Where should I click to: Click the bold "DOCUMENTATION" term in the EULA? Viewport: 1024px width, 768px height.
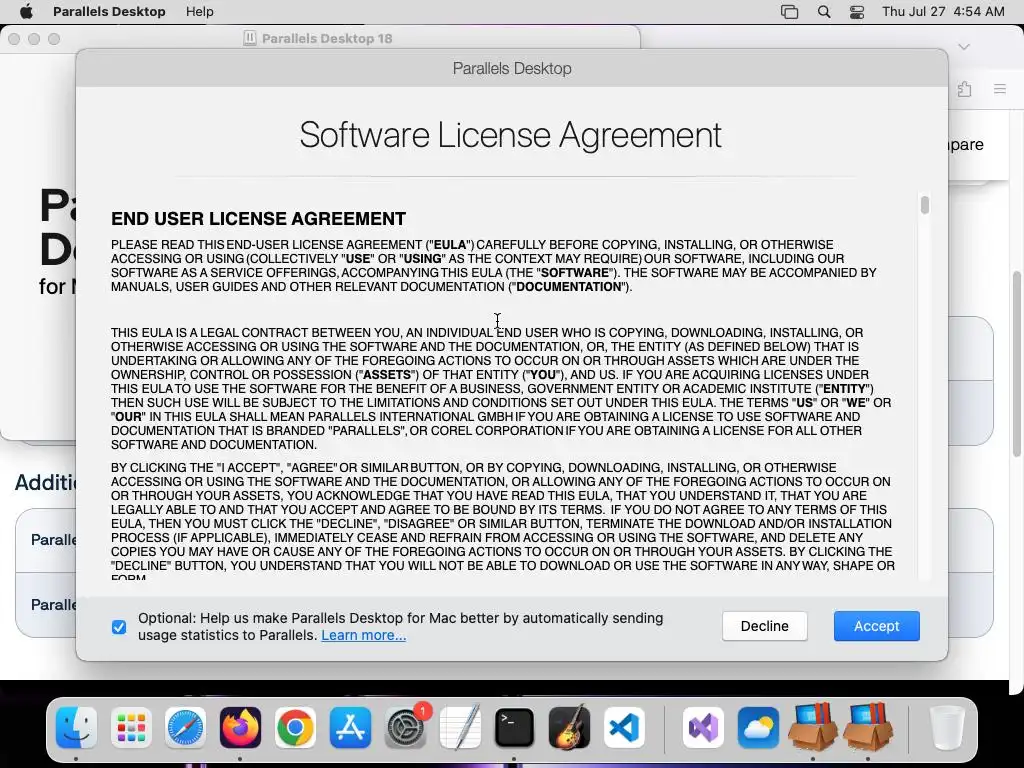point(569,287)
